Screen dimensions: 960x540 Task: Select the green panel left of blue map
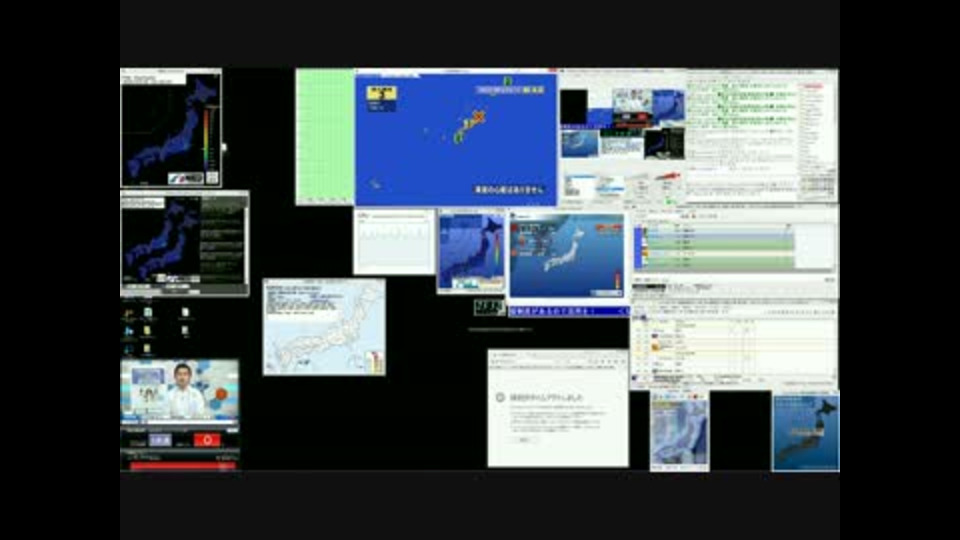325,137
